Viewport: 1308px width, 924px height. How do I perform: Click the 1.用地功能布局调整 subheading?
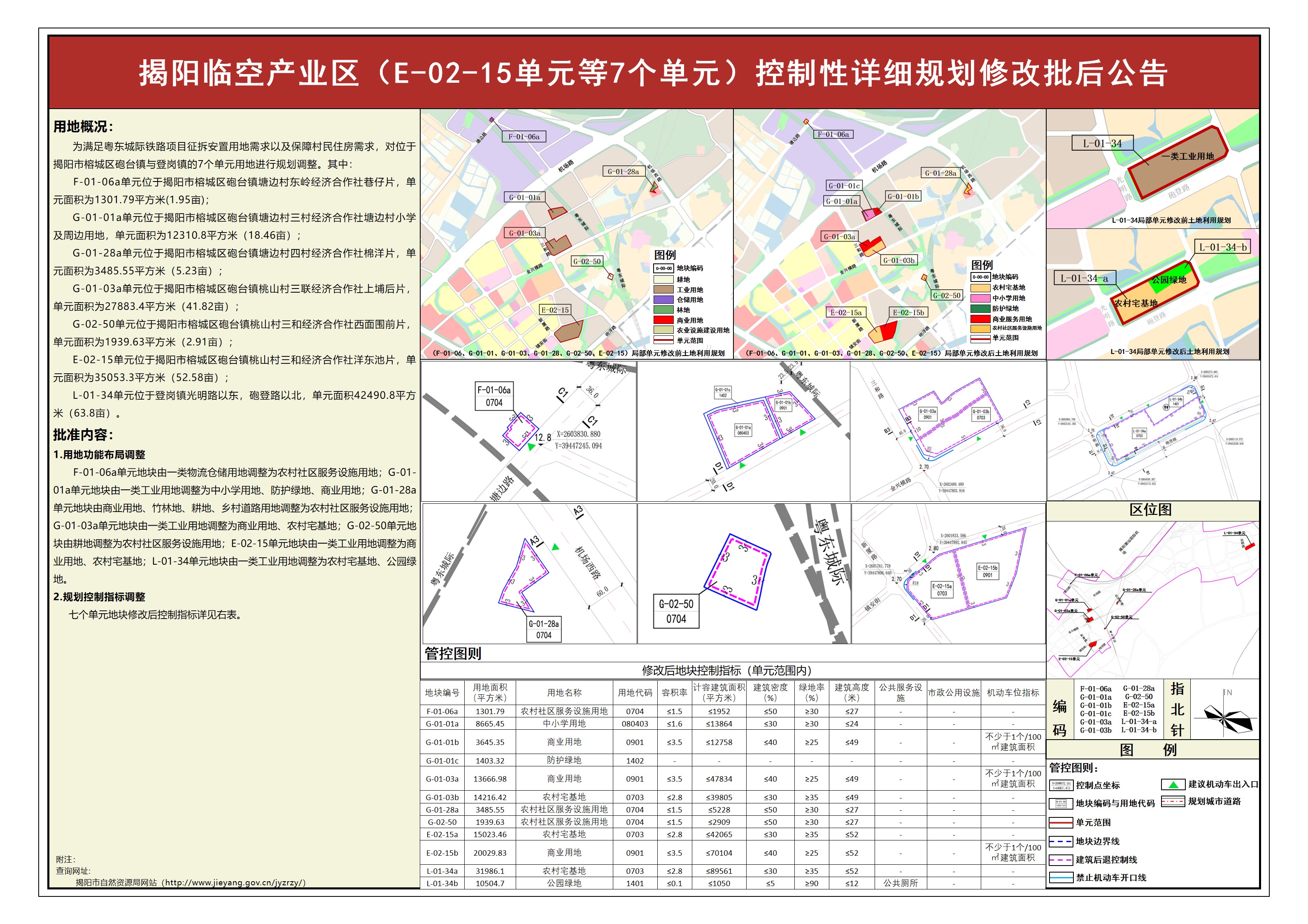pyautogui.click(x=99, y=455)
